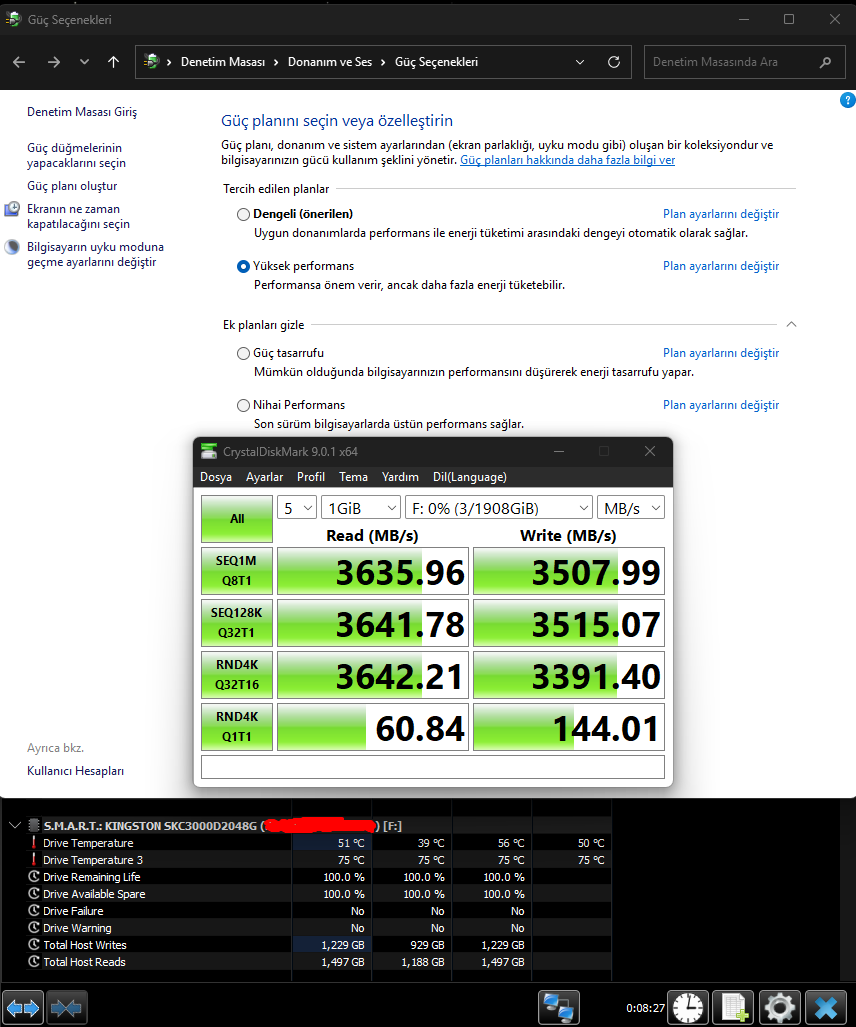Click the moon icon beside Bilgisayarın uyku moduna
The width and height of the screenshot is (856, 1027).
pos(12,247)
